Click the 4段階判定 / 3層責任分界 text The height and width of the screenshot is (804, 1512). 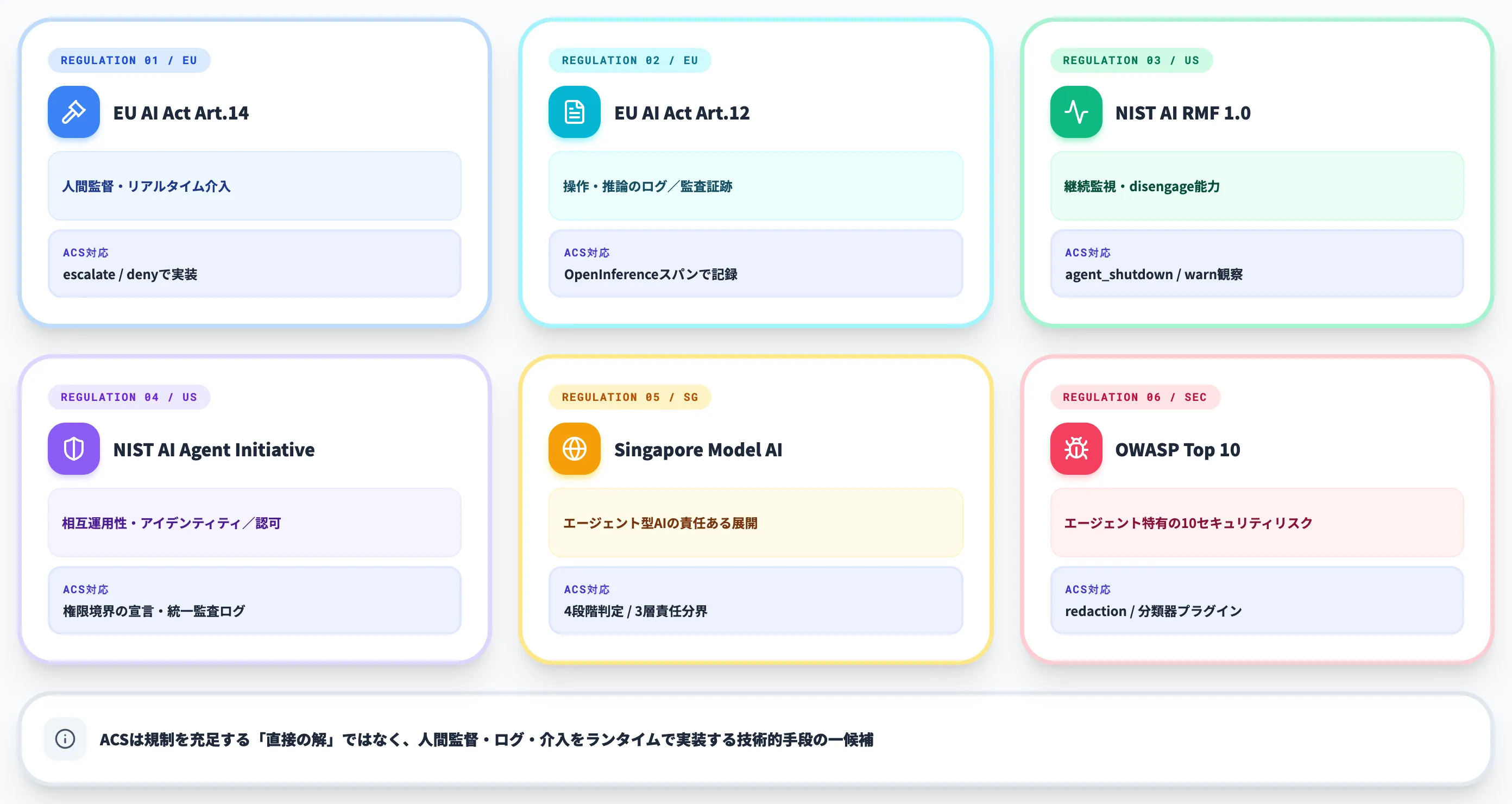tap(635, 611)
